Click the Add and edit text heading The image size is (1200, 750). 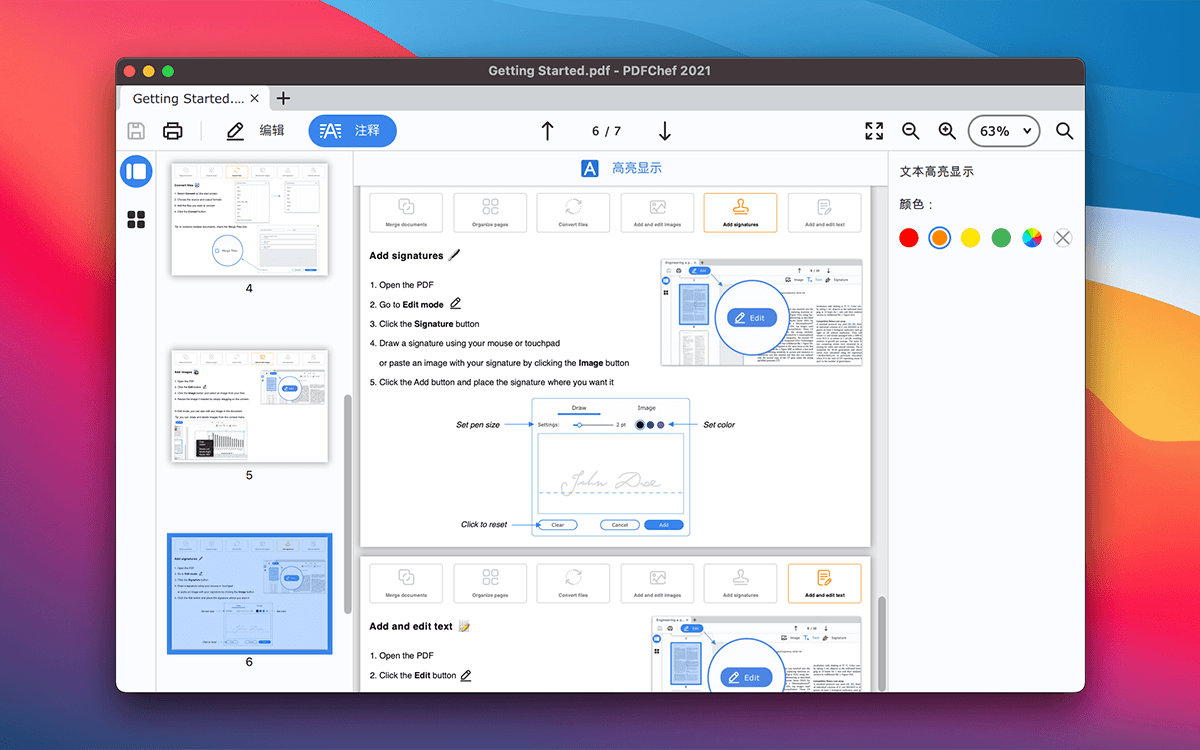pyautogui.click(x=411, y=626)
